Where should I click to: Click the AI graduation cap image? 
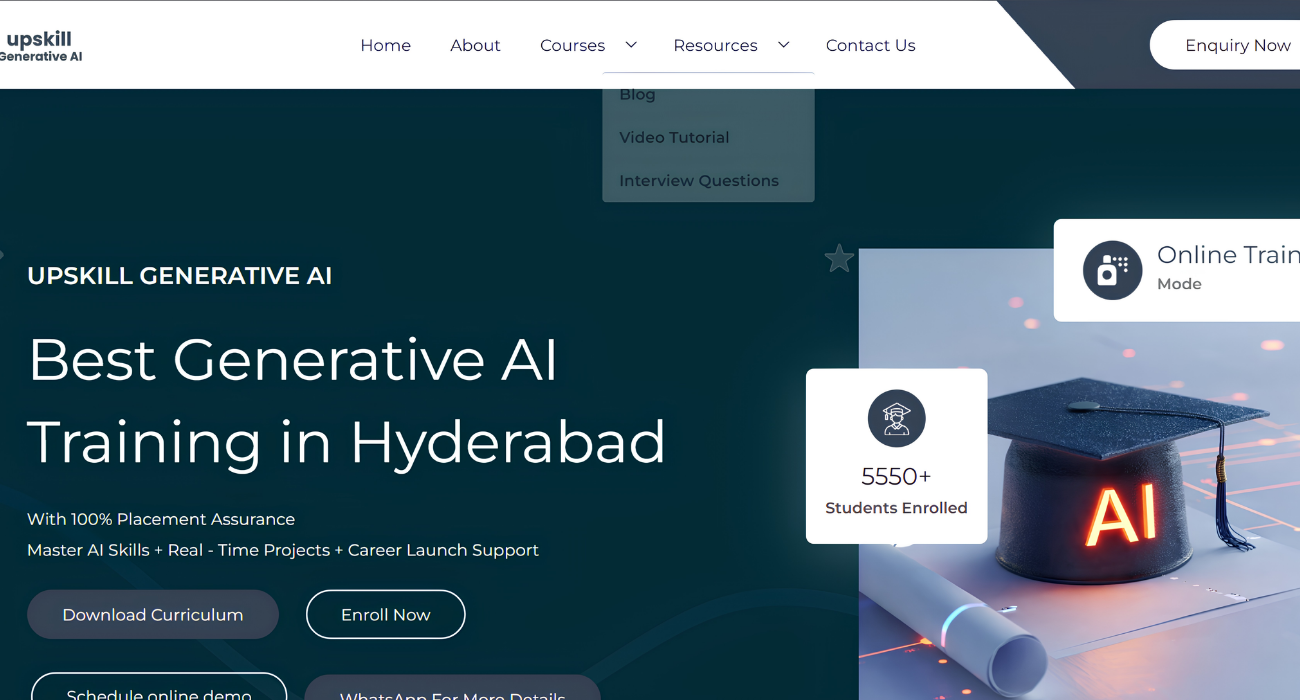[x=1080, y=475]
